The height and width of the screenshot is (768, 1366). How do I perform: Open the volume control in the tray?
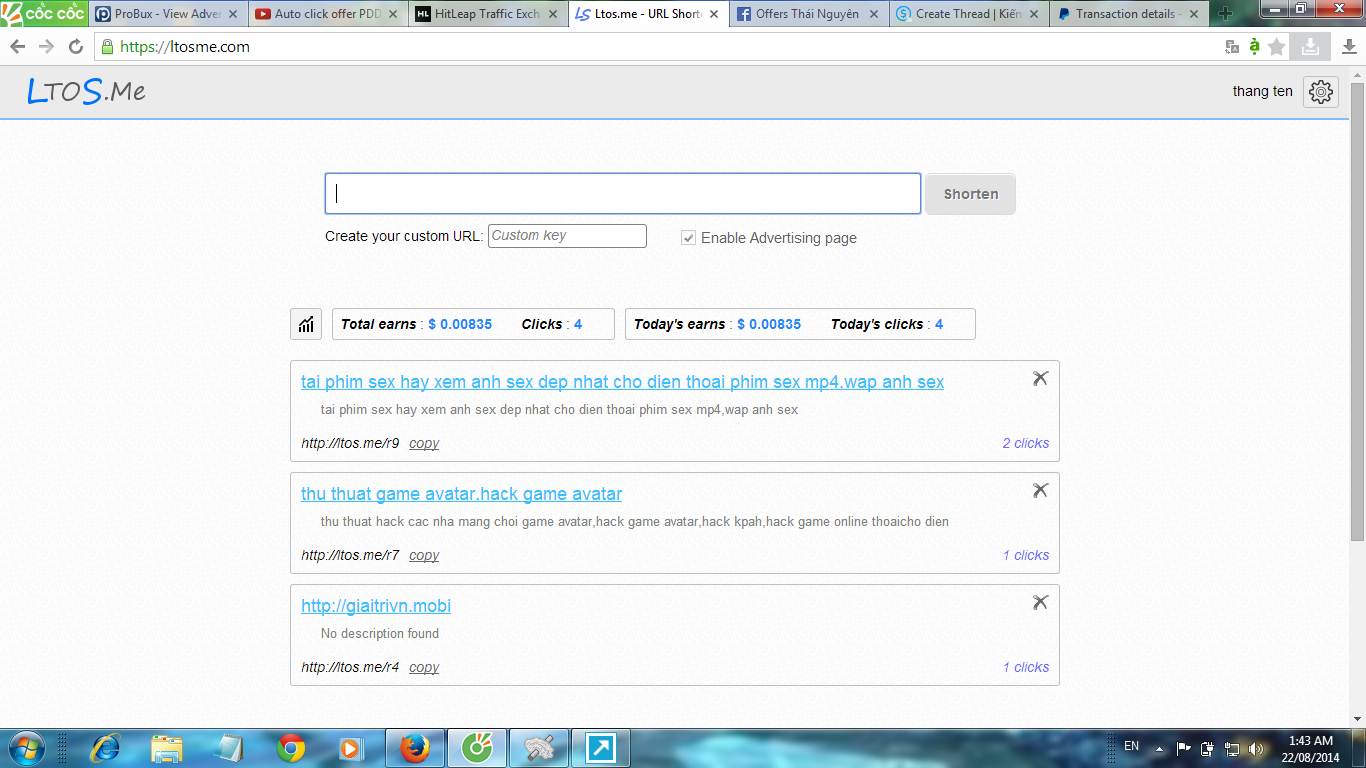[x=1256, y=748]
